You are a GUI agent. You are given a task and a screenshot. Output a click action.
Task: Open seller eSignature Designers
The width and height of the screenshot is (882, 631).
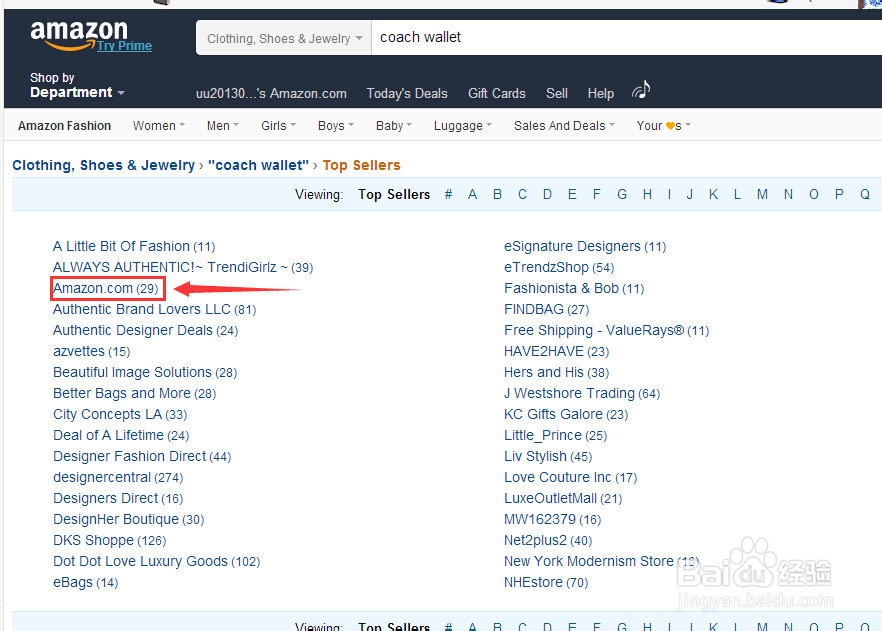585,246
